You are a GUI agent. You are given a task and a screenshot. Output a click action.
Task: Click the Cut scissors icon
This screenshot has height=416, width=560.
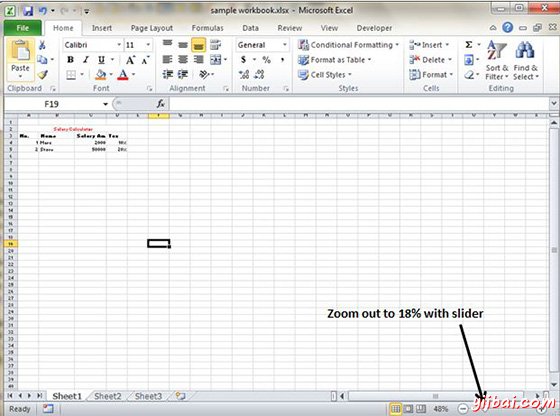pos(42,45)
